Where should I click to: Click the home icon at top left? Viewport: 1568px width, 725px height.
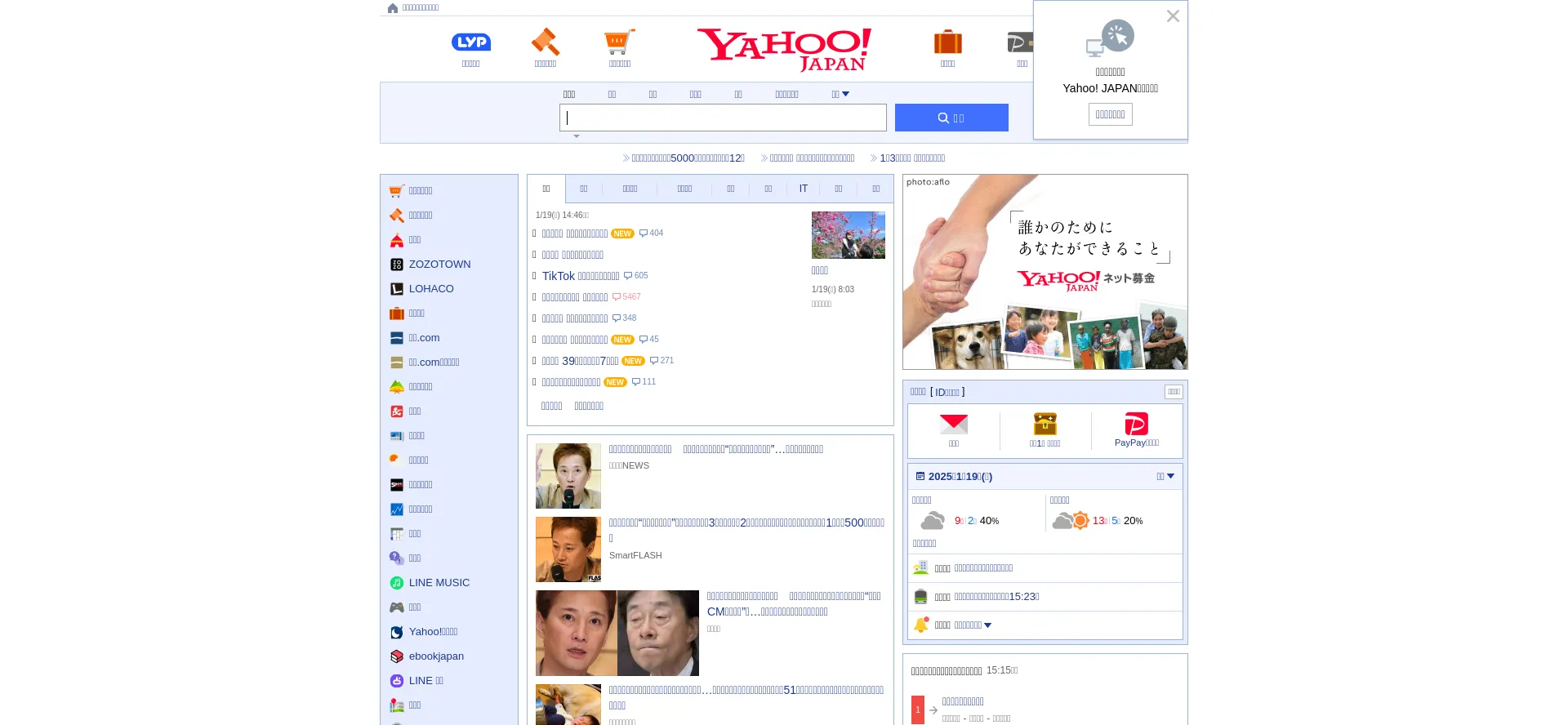(x=393, y=8)
